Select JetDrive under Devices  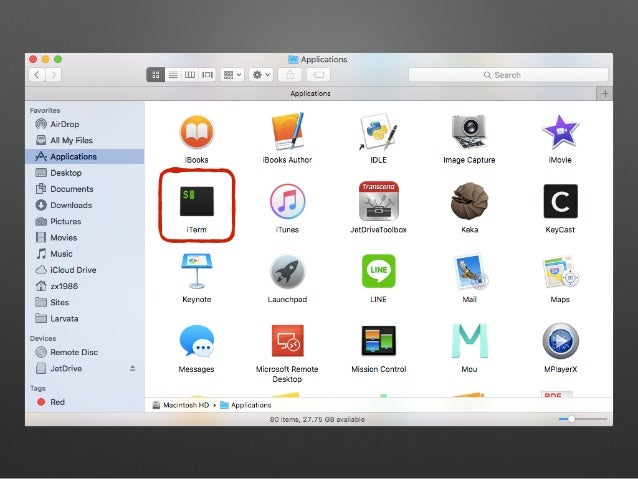tap(85, 368)
